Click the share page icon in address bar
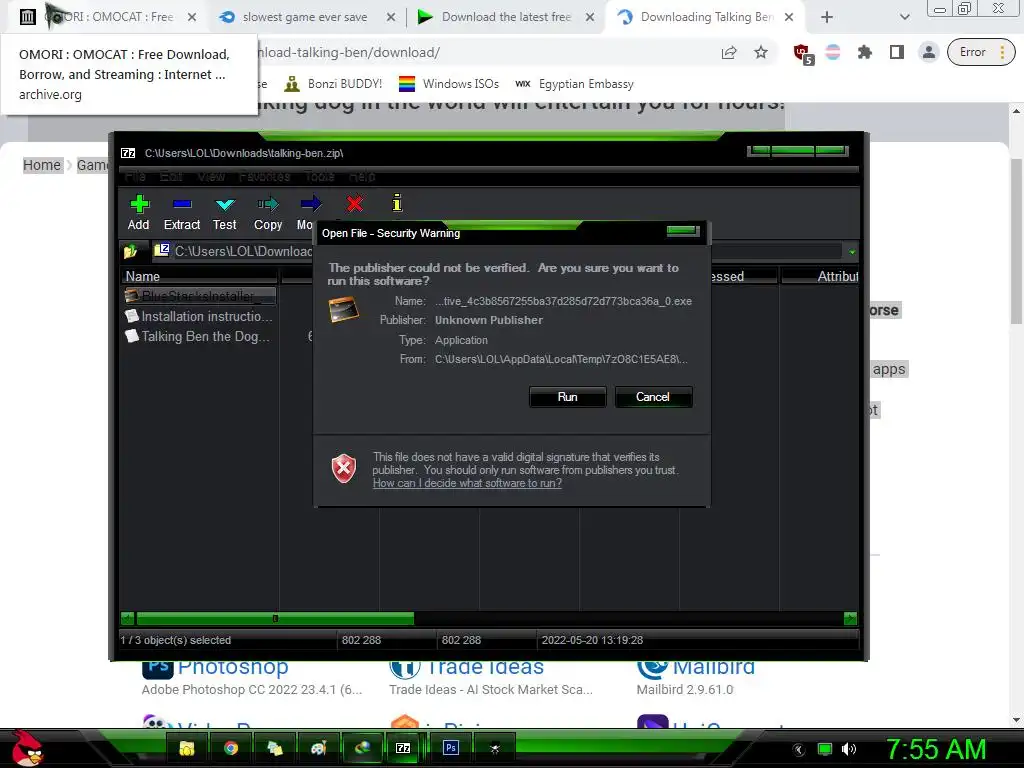1024x768 pixels. [729, 52]
